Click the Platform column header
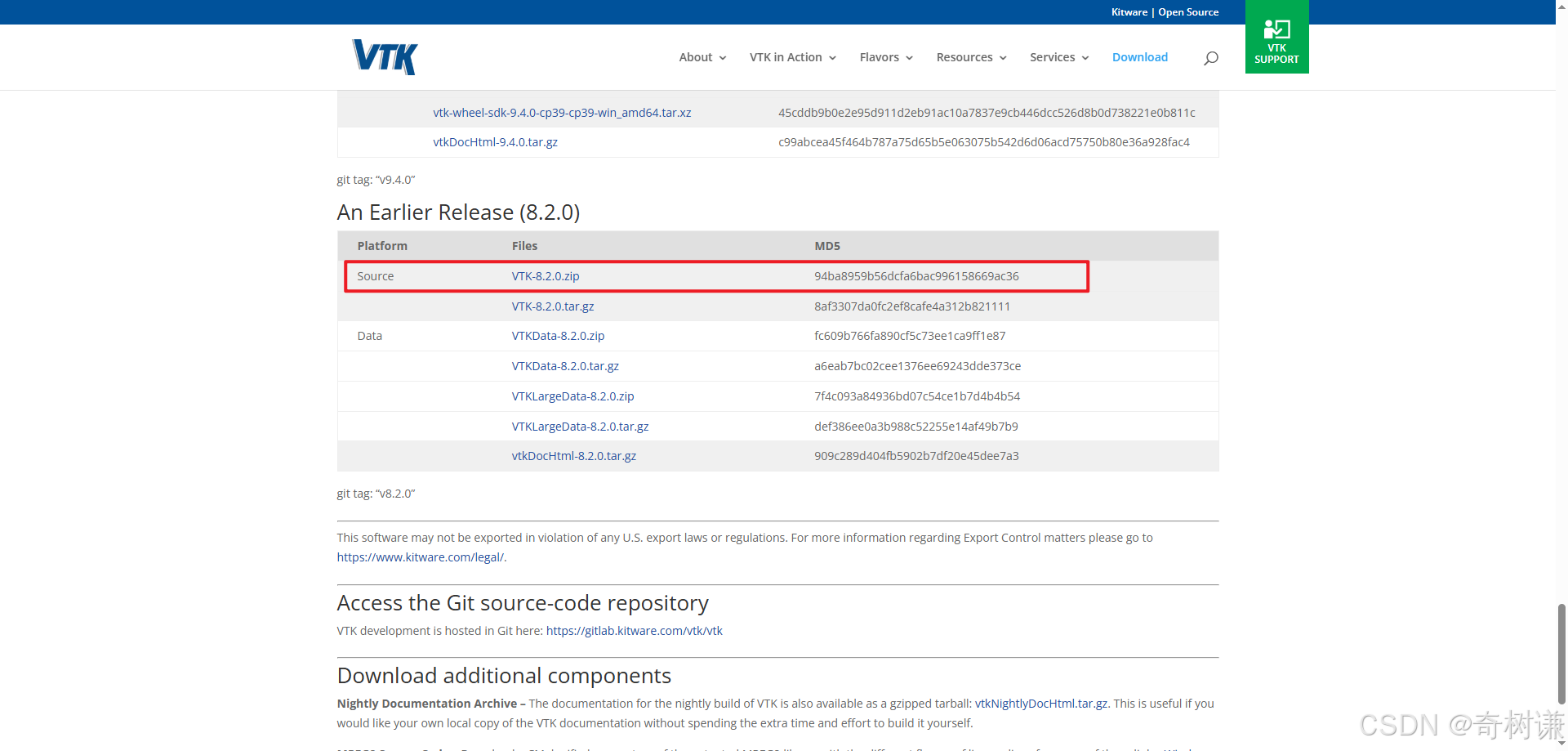The height and width of the screenshot is (751, 1568). point(382,246)
